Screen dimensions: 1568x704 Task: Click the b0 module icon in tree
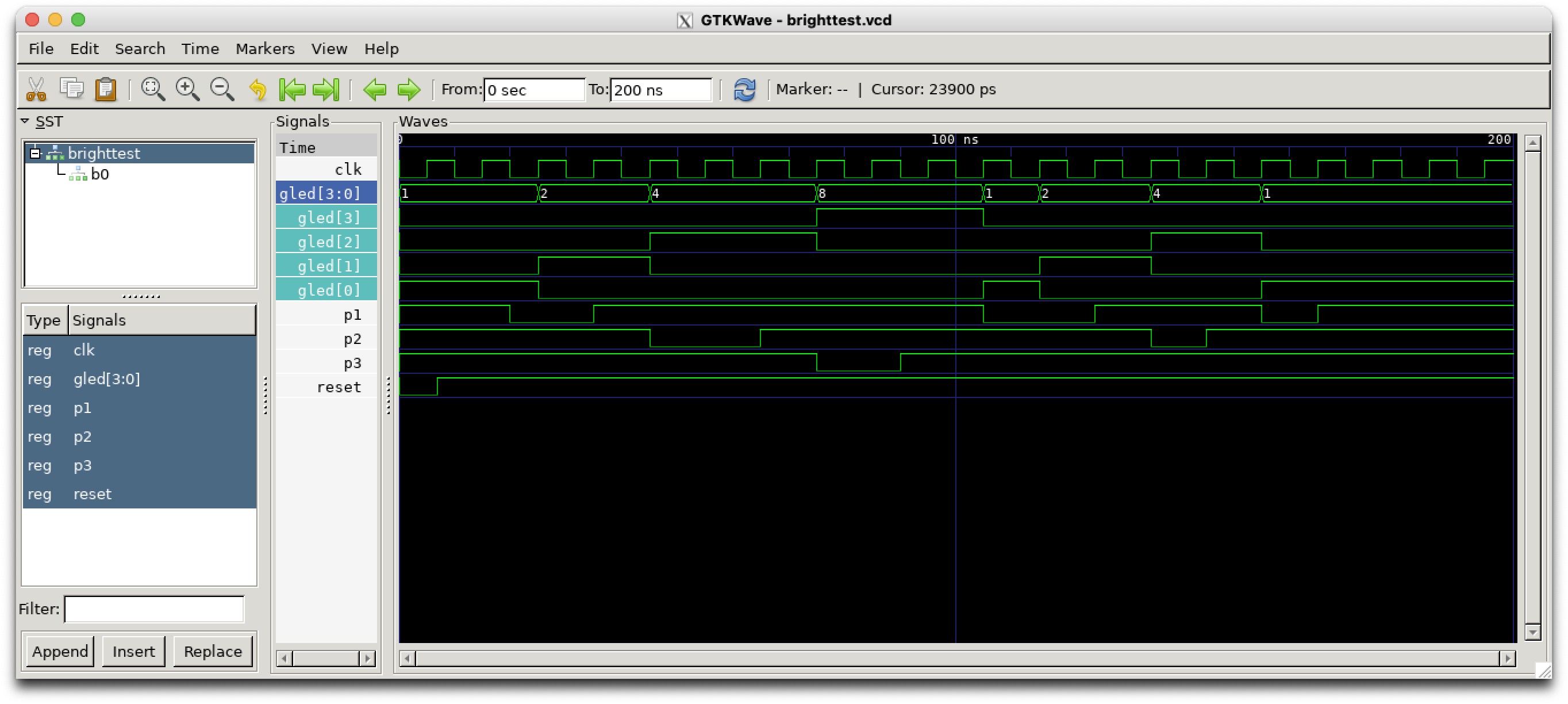pyautogui.click(x=78, y=174)
